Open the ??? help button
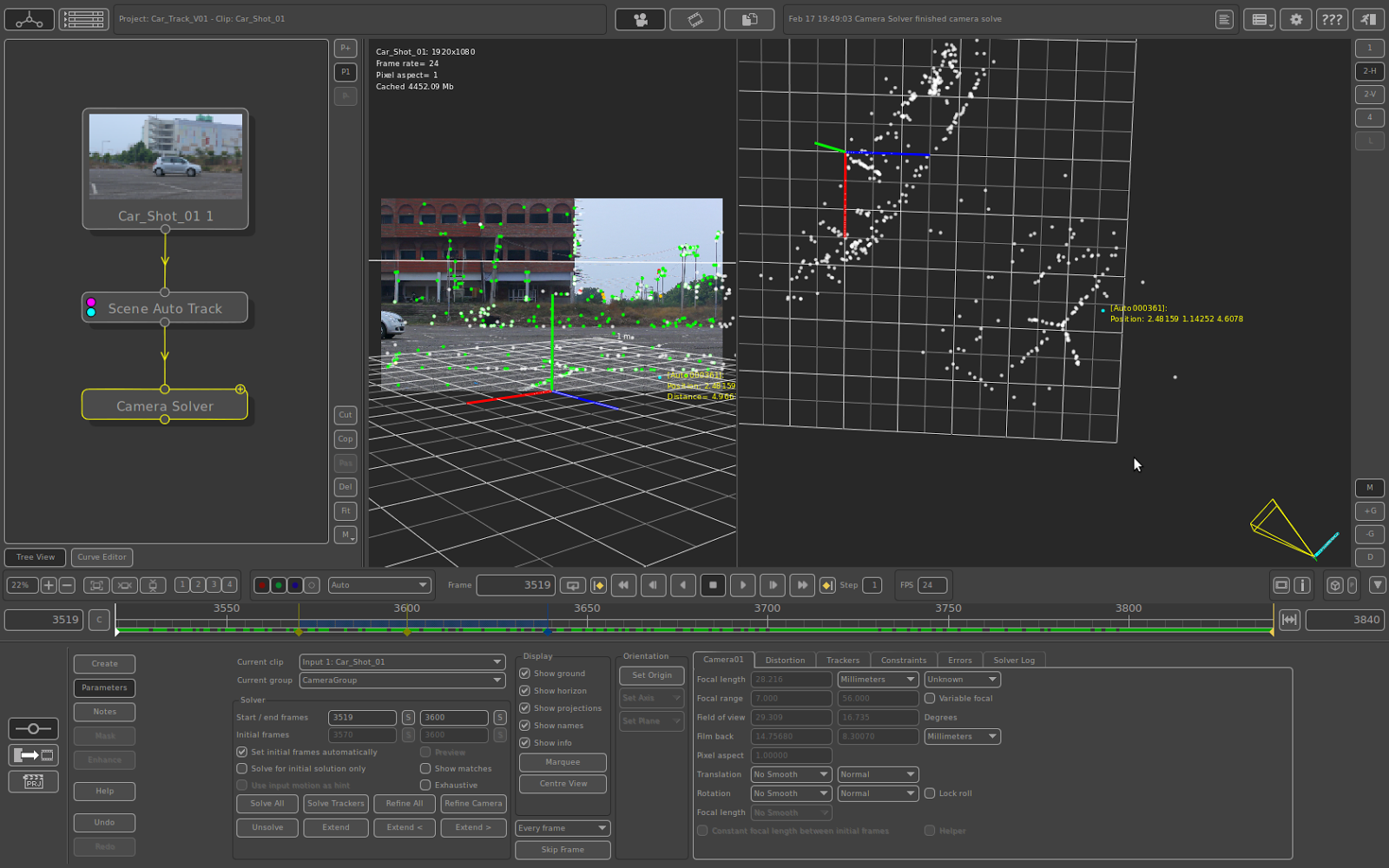 click(x=1332, y=19)
